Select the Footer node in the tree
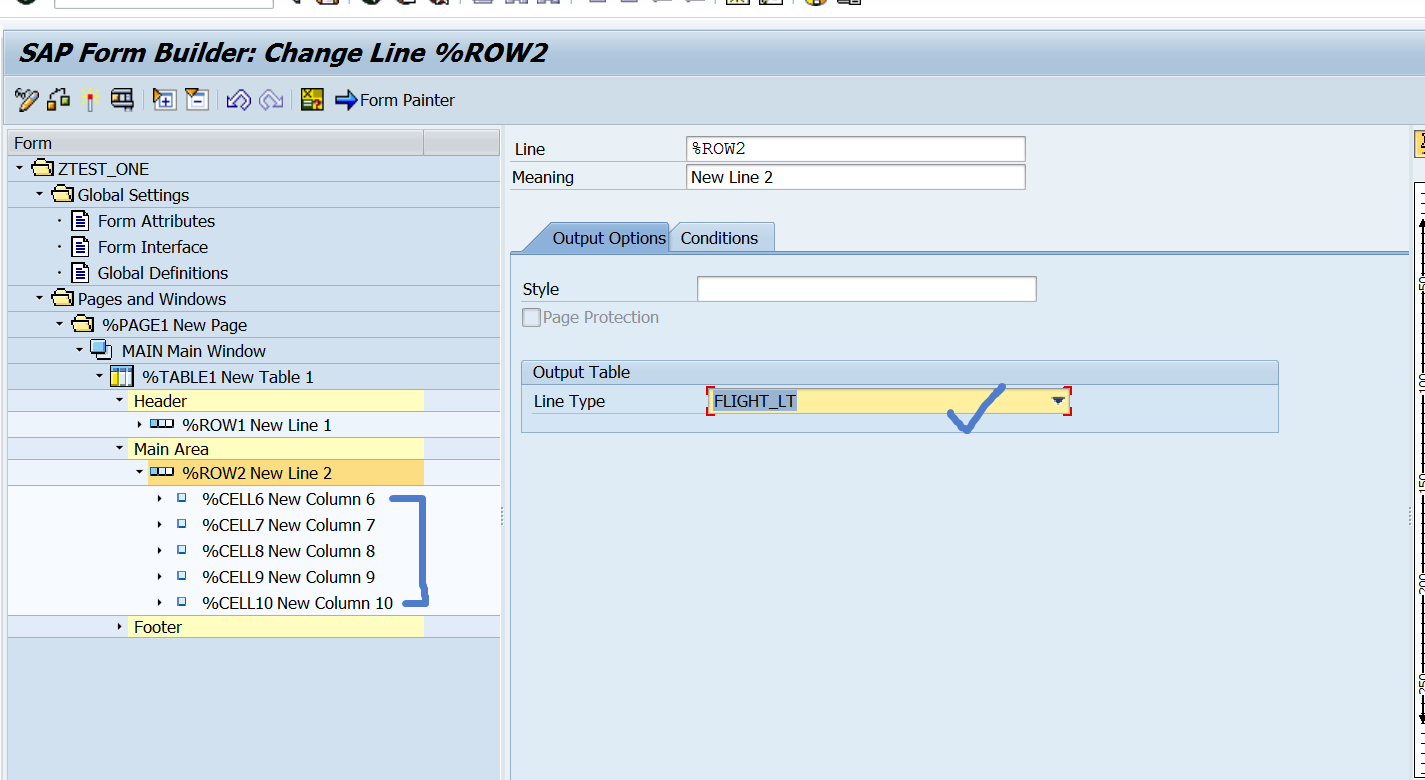 click(157, 626)
